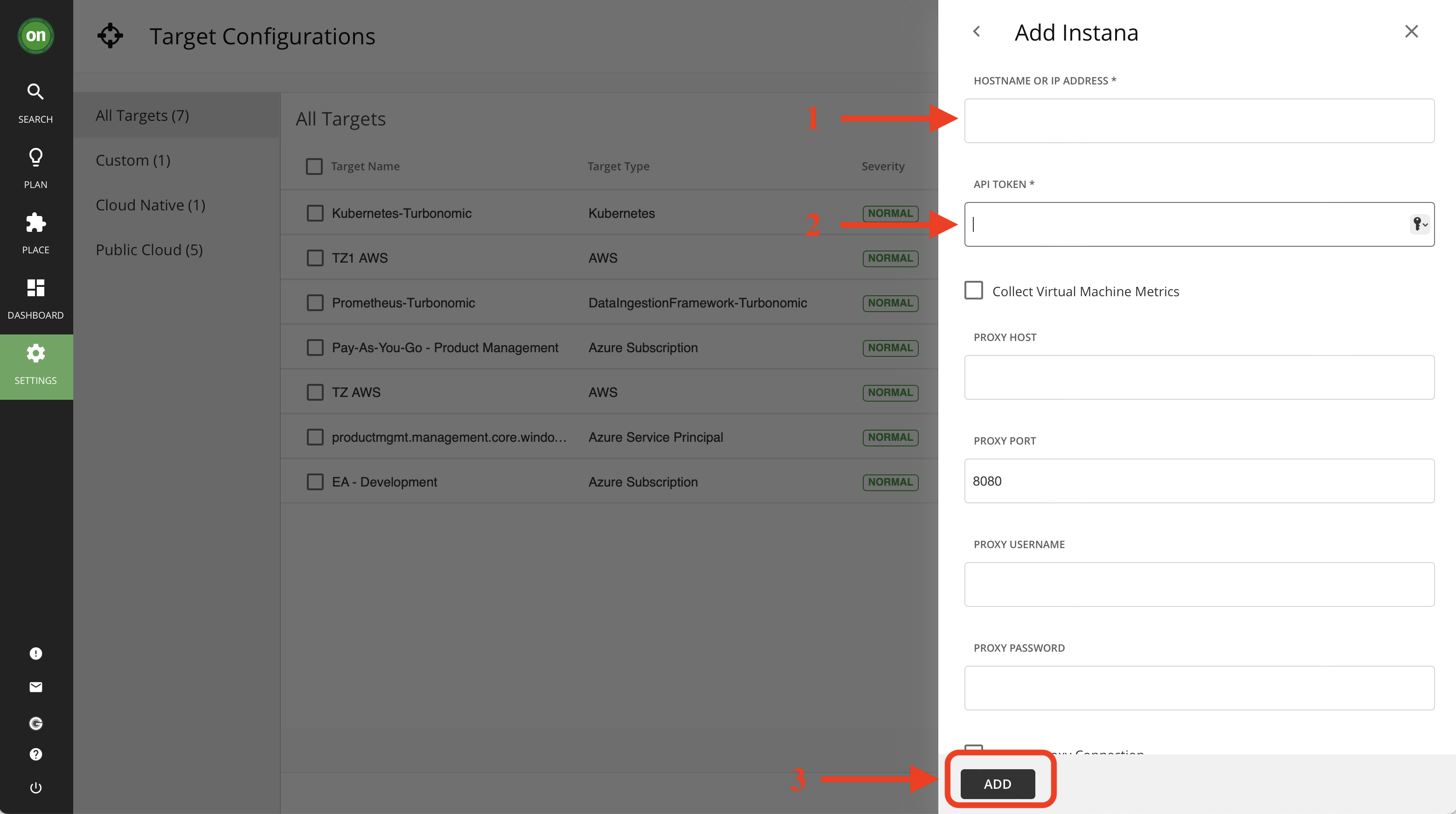Open the Dashboard icon

pyautogui.click(x=35, y=288)
